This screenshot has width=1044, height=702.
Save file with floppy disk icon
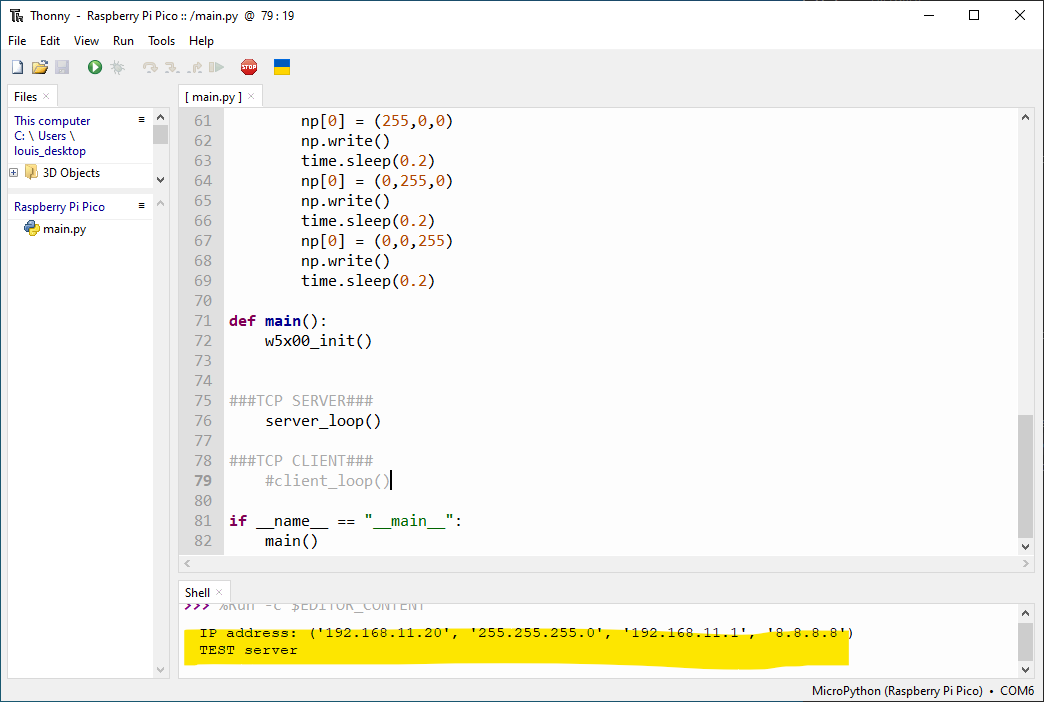[62, 67]
